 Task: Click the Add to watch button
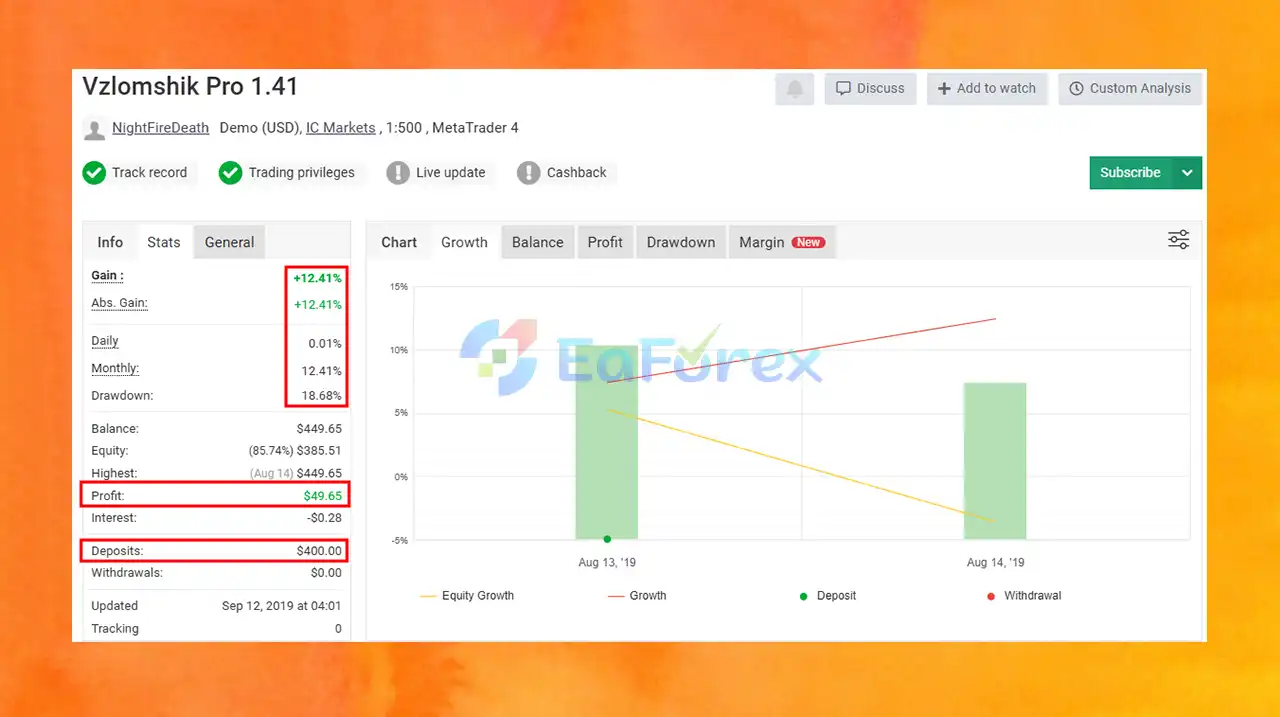click(987, 88)
